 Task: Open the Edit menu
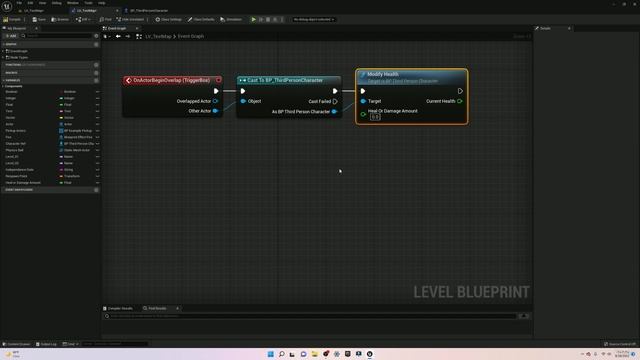pos(30,3)
